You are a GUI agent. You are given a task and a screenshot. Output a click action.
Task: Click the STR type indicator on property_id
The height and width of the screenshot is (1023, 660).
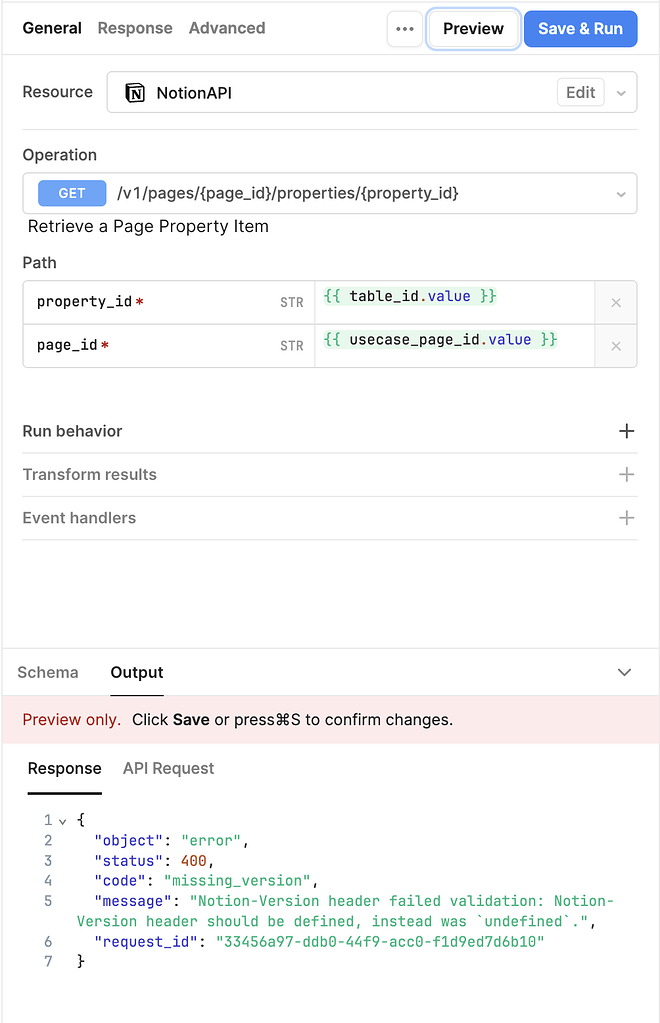coord(290,302)
